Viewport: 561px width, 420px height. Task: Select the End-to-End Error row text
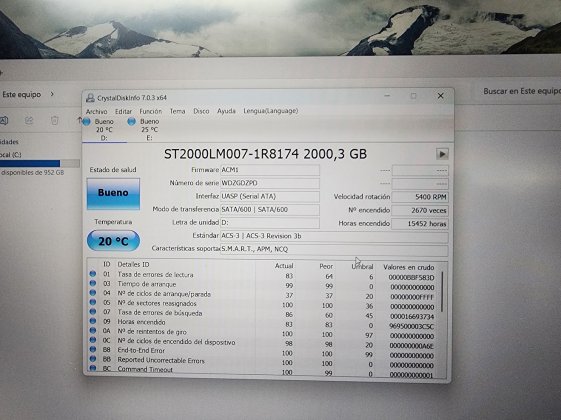[141, 351]
